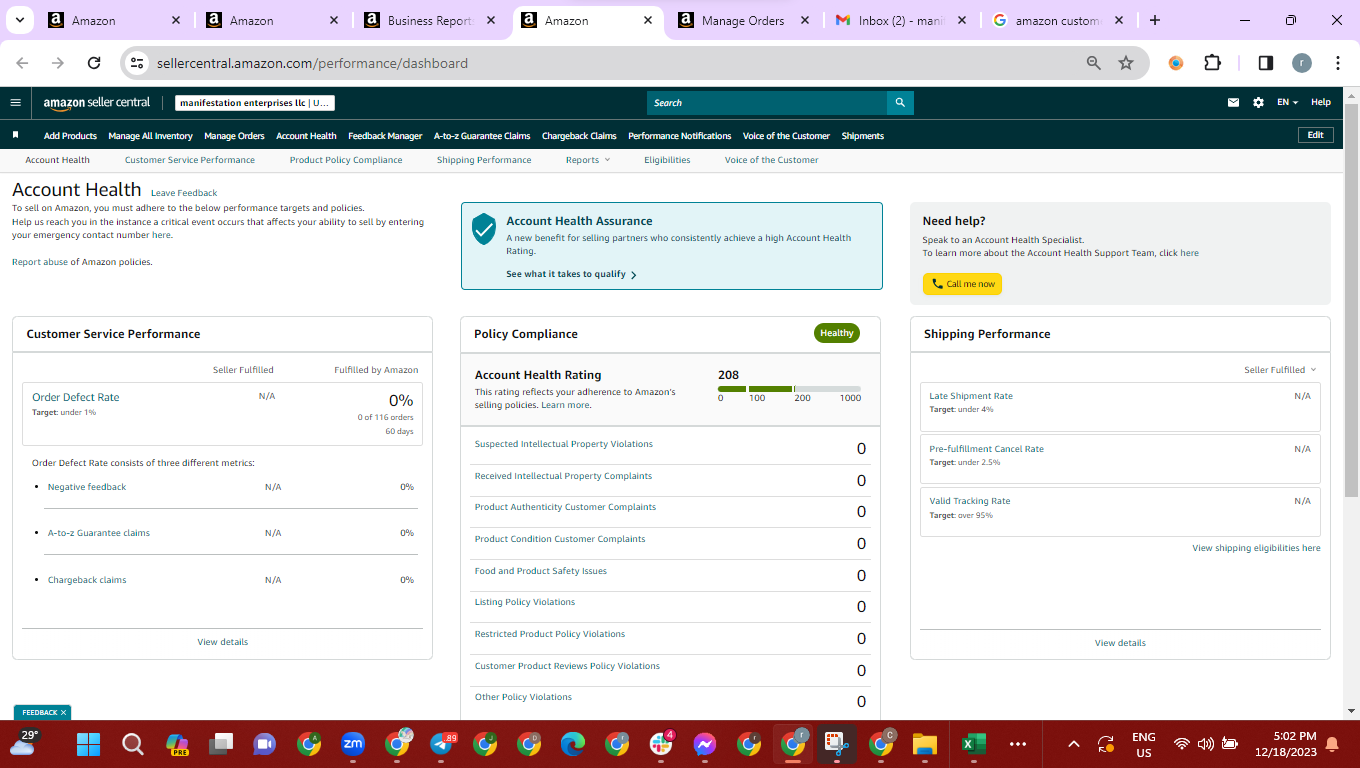Open the Windows Start menu
Image resolution: width=1360 pixels, height=768 pixels.
[89, 744]
